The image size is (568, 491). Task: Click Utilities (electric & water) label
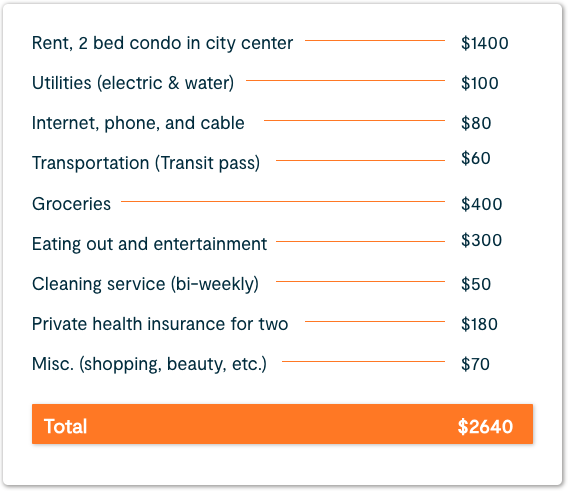(133, 83)
